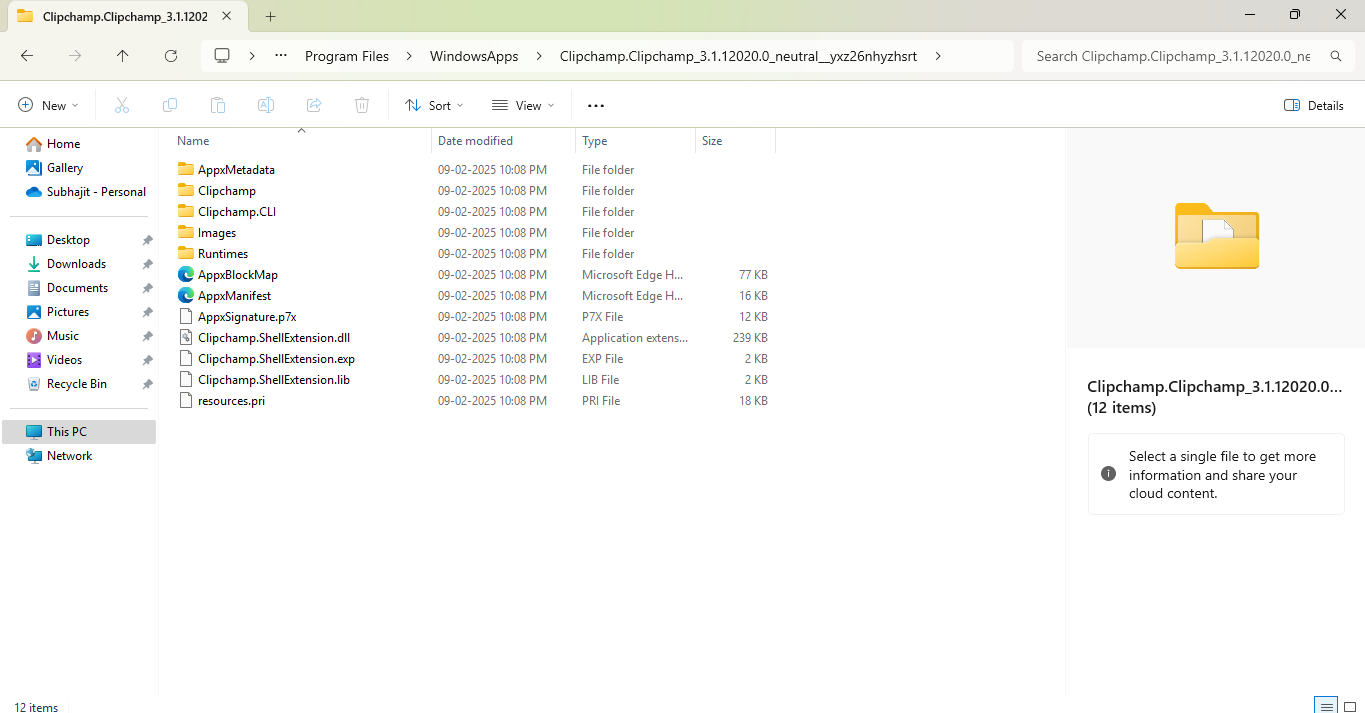Switch to large thumbnails view icon in status bar
This screenshot has width=1365, height=713.
1349,706
